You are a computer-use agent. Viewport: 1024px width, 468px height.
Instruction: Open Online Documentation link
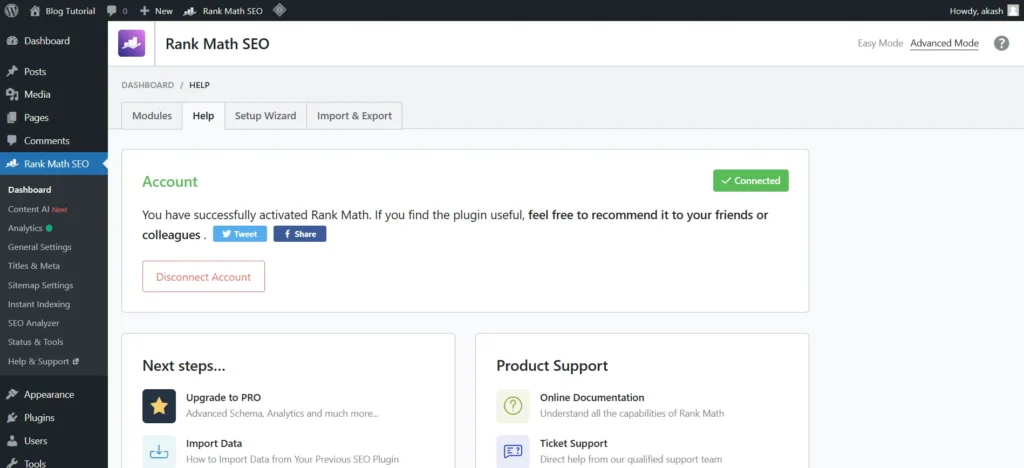tap(592, 398)
